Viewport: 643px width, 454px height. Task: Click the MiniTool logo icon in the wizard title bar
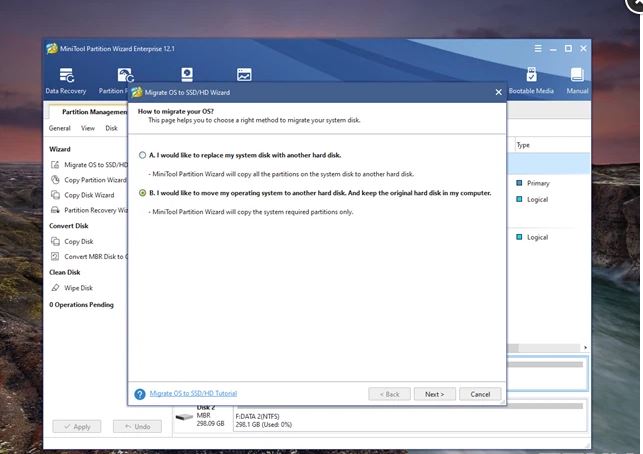137,92
